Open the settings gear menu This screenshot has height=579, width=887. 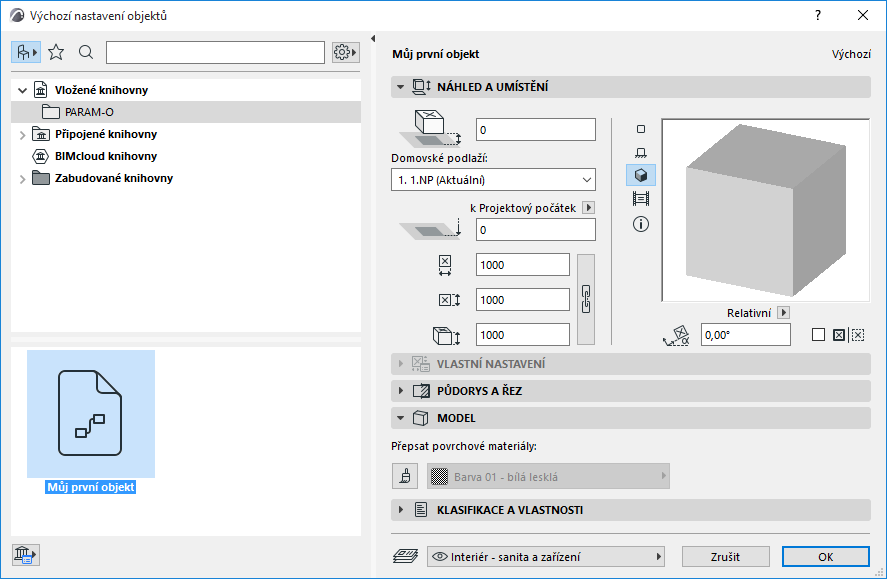(x=344, y=51)
